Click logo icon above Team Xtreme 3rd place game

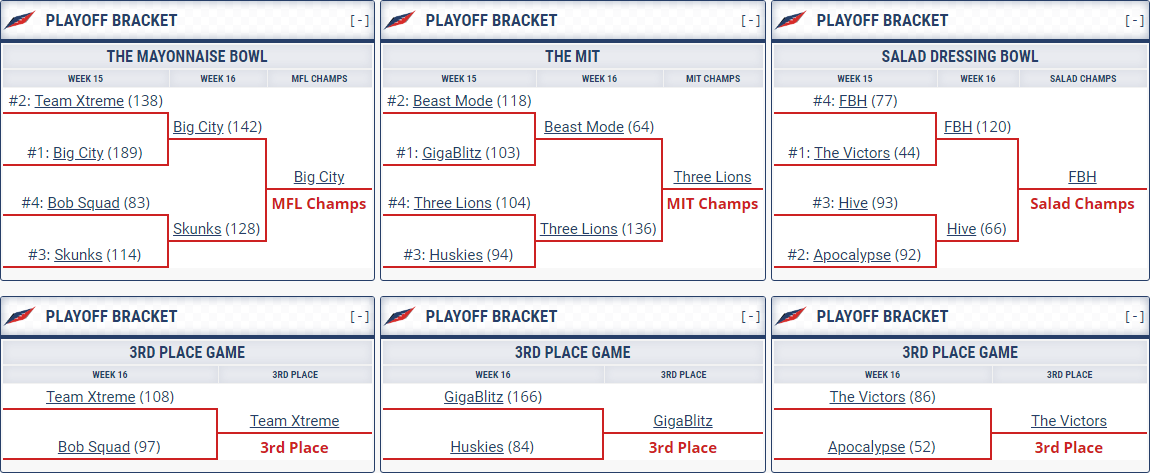click(x=21, y=316)
